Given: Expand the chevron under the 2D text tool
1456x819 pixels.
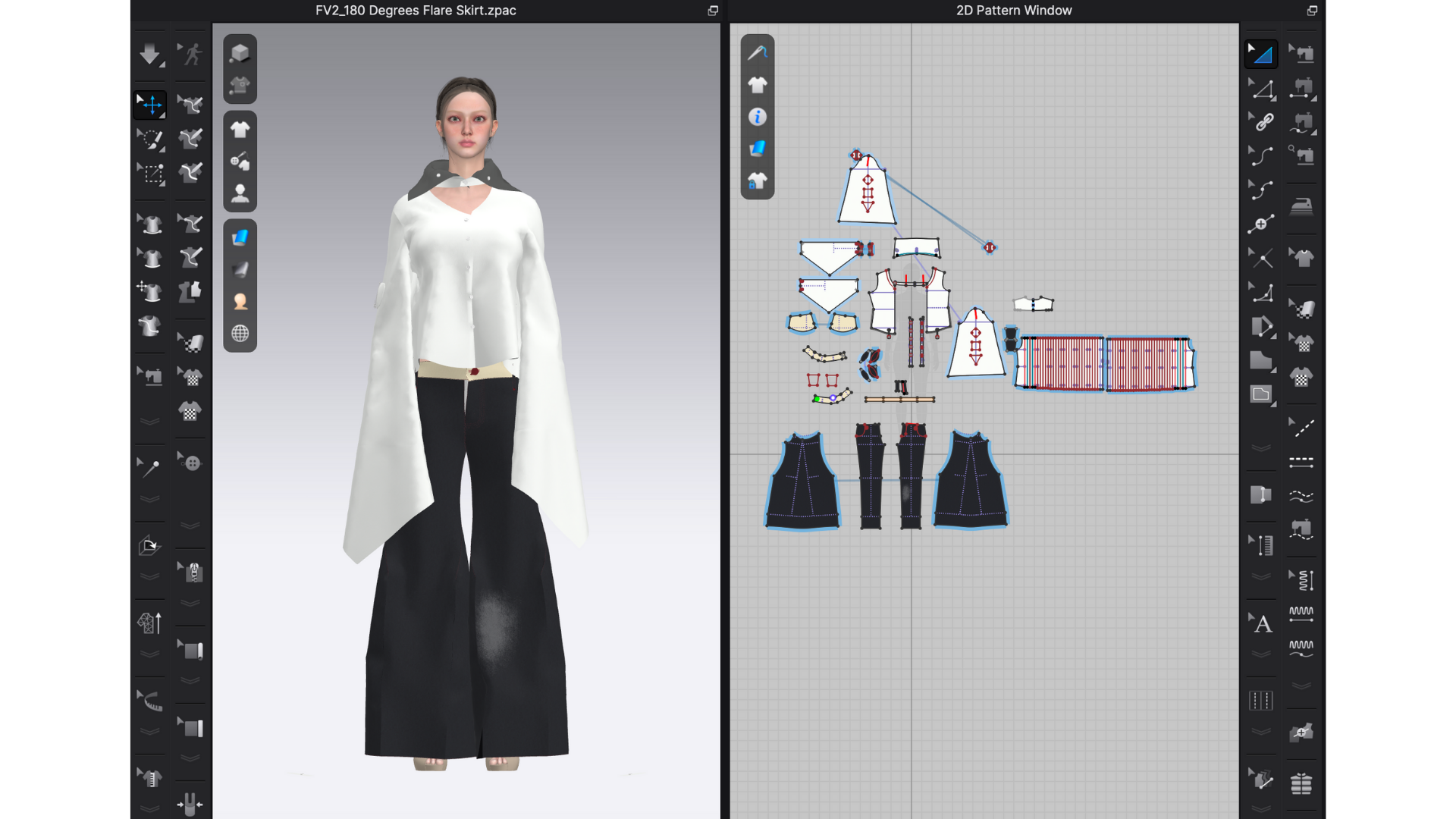Looking at the screenshot, I should tap(1261, 654).
